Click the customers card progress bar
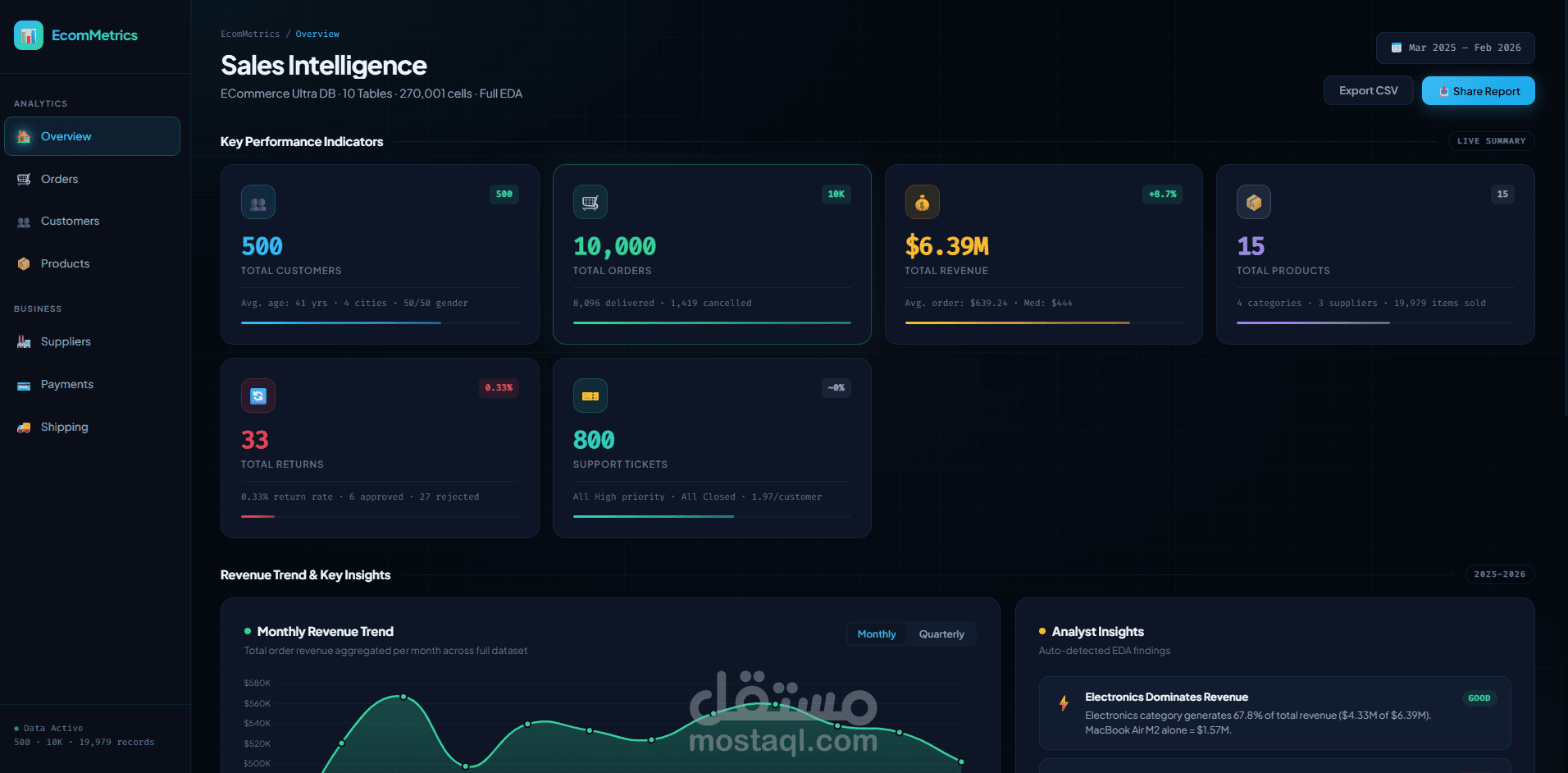This screenshot has height=773, width=1568. point(380,322)
